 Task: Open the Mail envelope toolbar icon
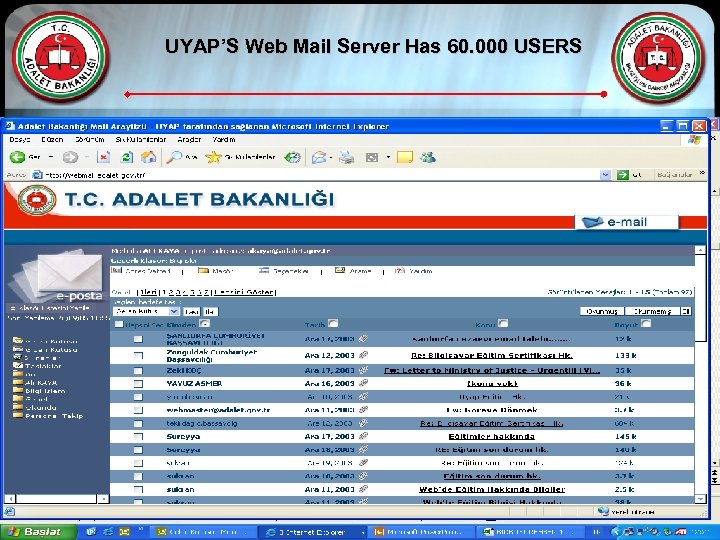pyautogui.click(x=318, y=158)
